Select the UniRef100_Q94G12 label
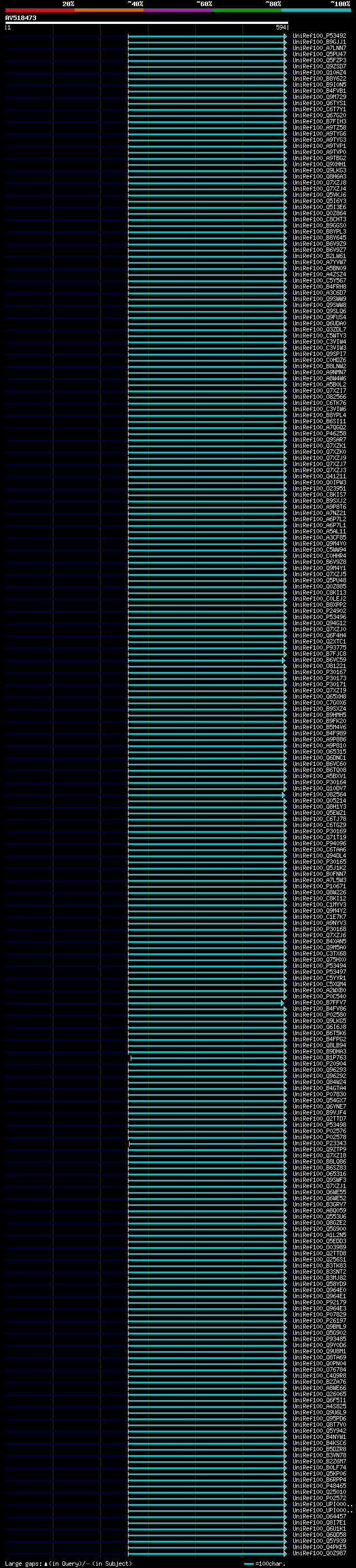 pyautogui.click(x=319, y=624)
